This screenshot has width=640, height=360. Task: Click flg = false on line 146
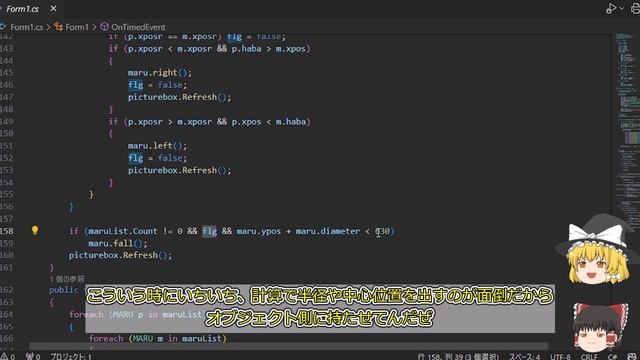[x=157, y=85]
